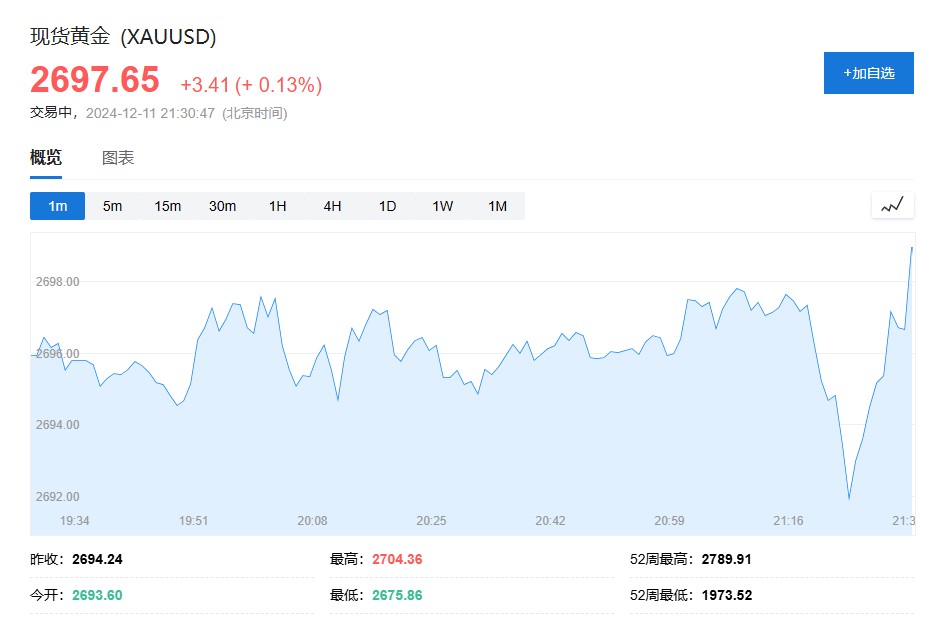This screenshot has width=941, height=627.
Task: Click the 20:42 time axis label
Action: [550, 521]
